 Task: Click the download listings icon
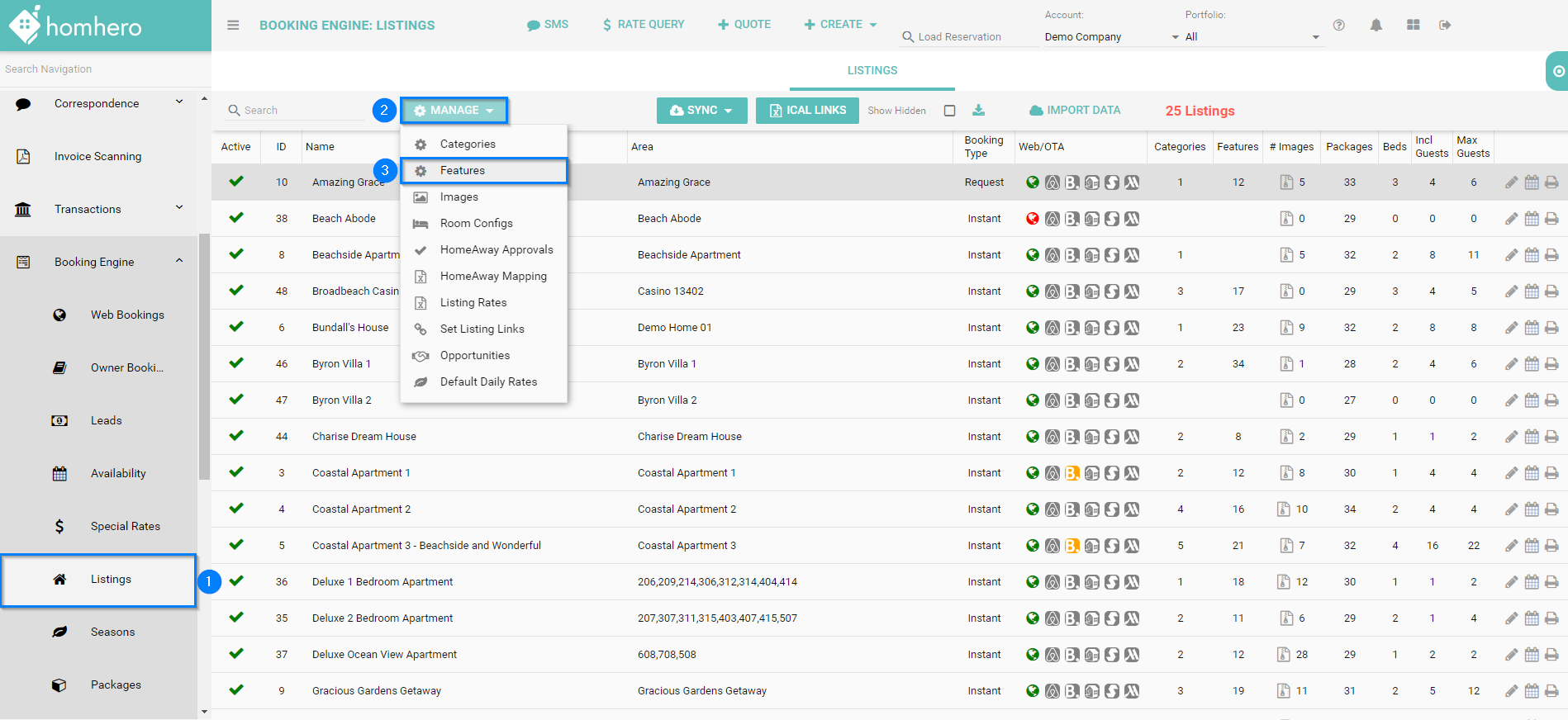[x=978, y=111]
